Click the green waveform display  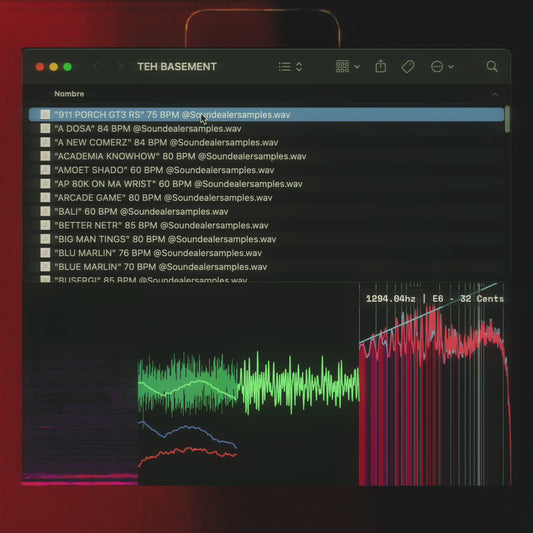click(x=248, y=383)
